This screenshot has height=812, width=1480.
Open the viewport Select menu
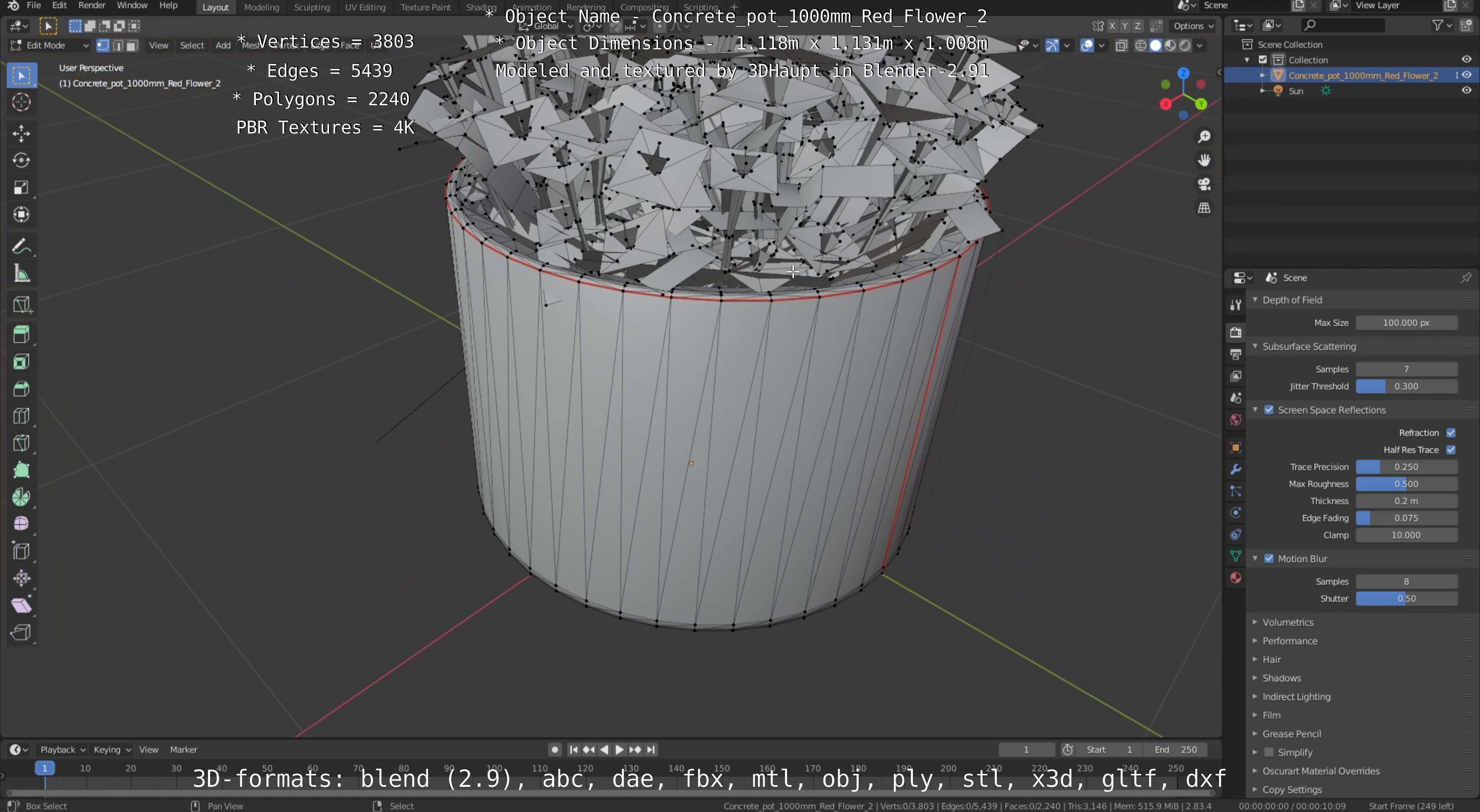192,45
